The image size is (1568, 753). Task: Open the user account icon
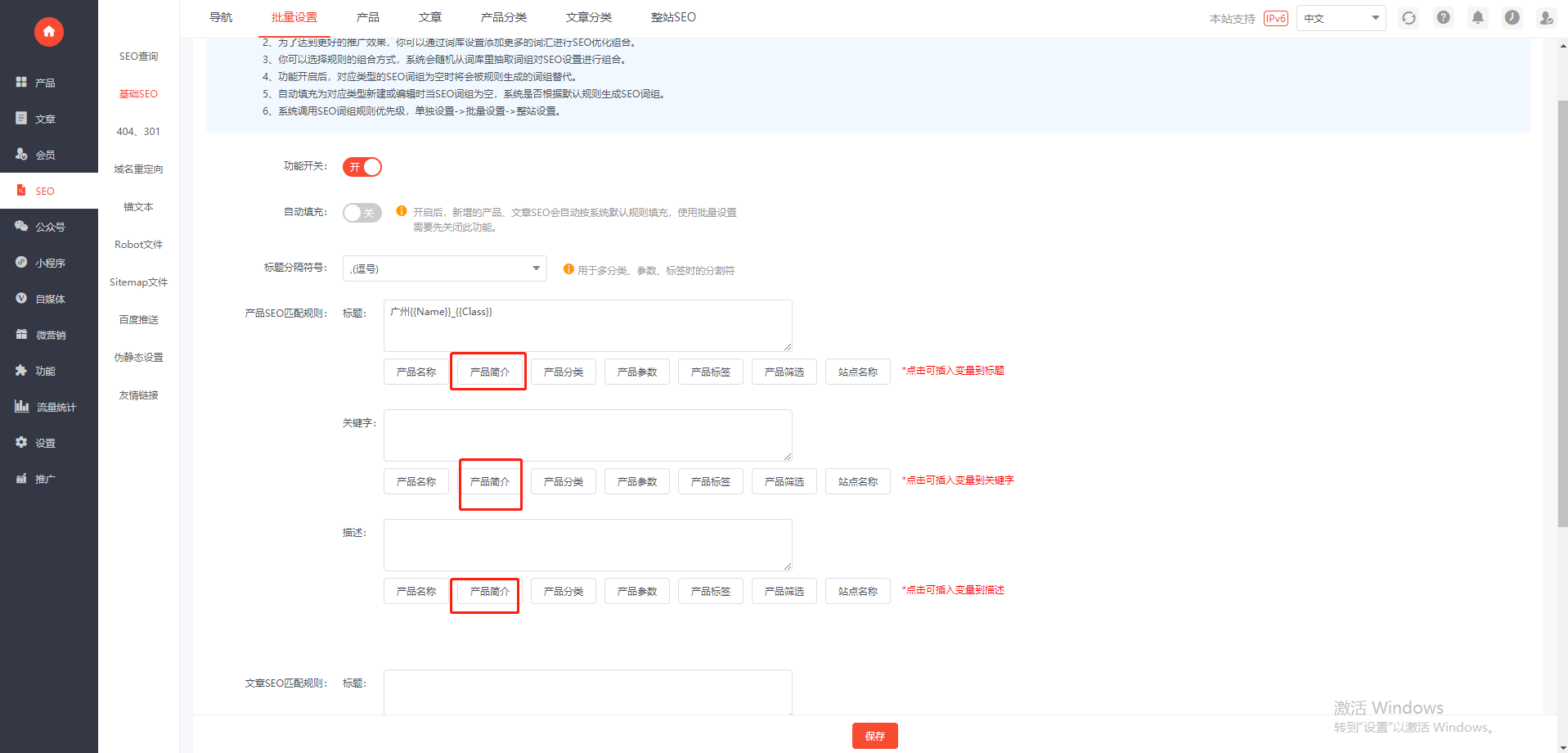coord(1546,17)
